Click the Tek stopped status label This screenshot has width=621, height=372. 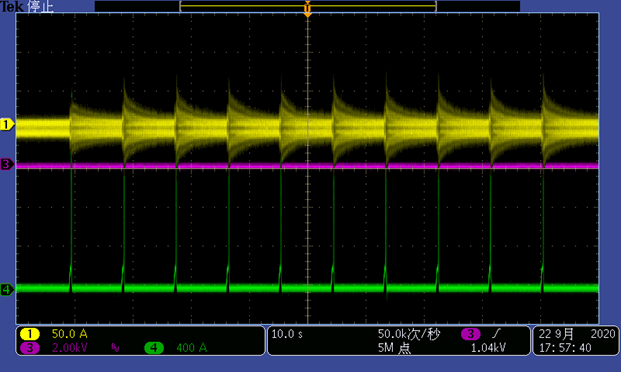(27, 6)
